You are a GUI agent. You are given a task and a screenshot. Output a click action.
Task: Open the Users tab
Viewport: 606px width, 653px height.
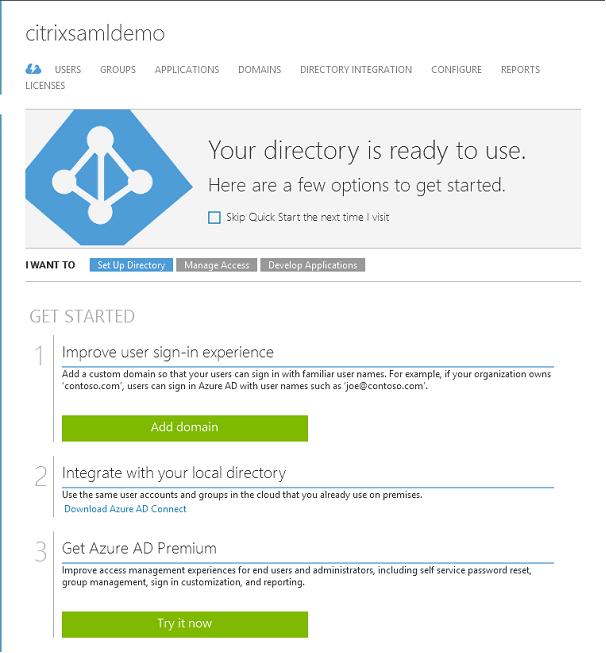pos(68,70)
